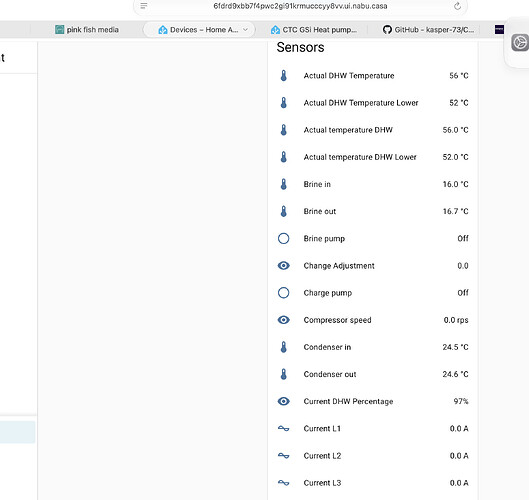This screenshot has width=529, height=500.
Task: Click thermometer icon of Actual temperature DHW
Action: point(283,130)
